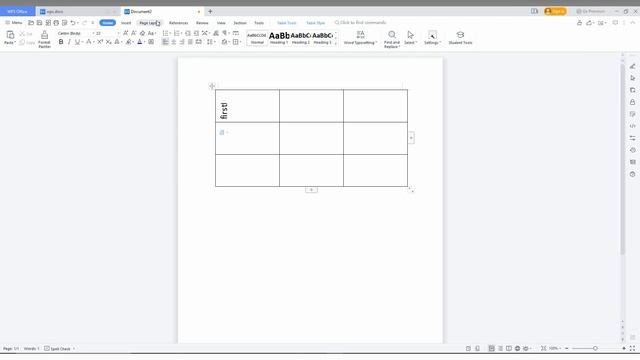Toggle subscript formatting

click(108, 42)
